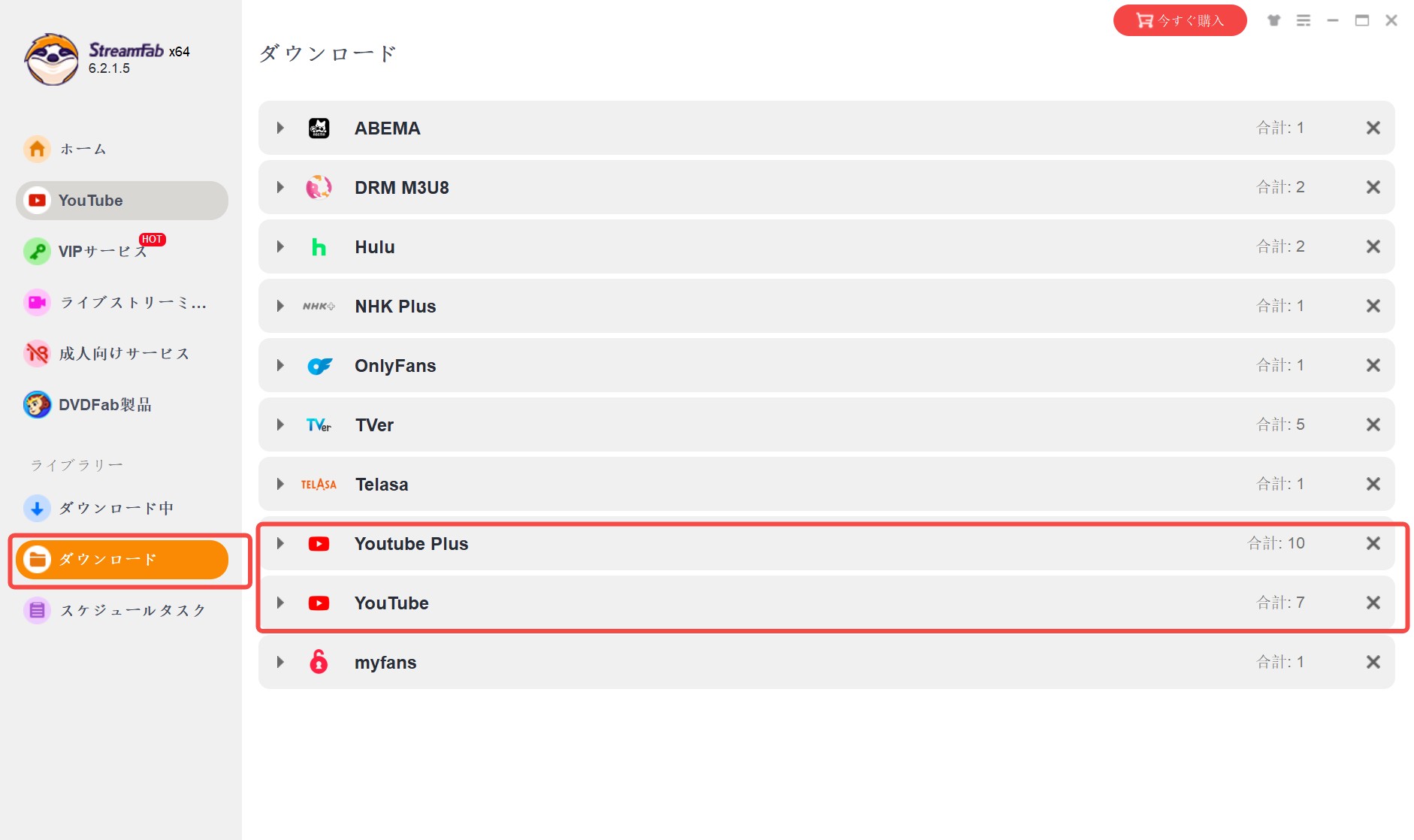
Task: Remove the ABEMA group with X
Action: click(1373, 128)
